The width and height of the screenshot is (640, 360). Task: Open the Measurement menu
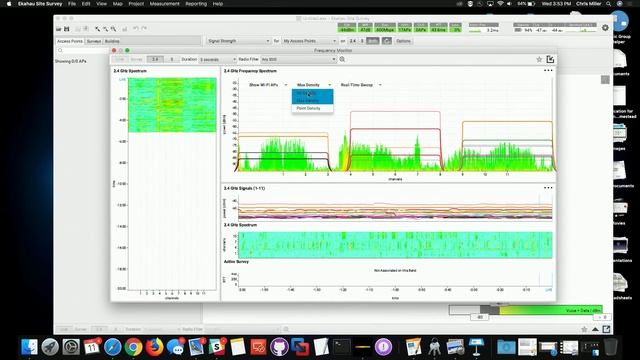click(x=164, y=4)
